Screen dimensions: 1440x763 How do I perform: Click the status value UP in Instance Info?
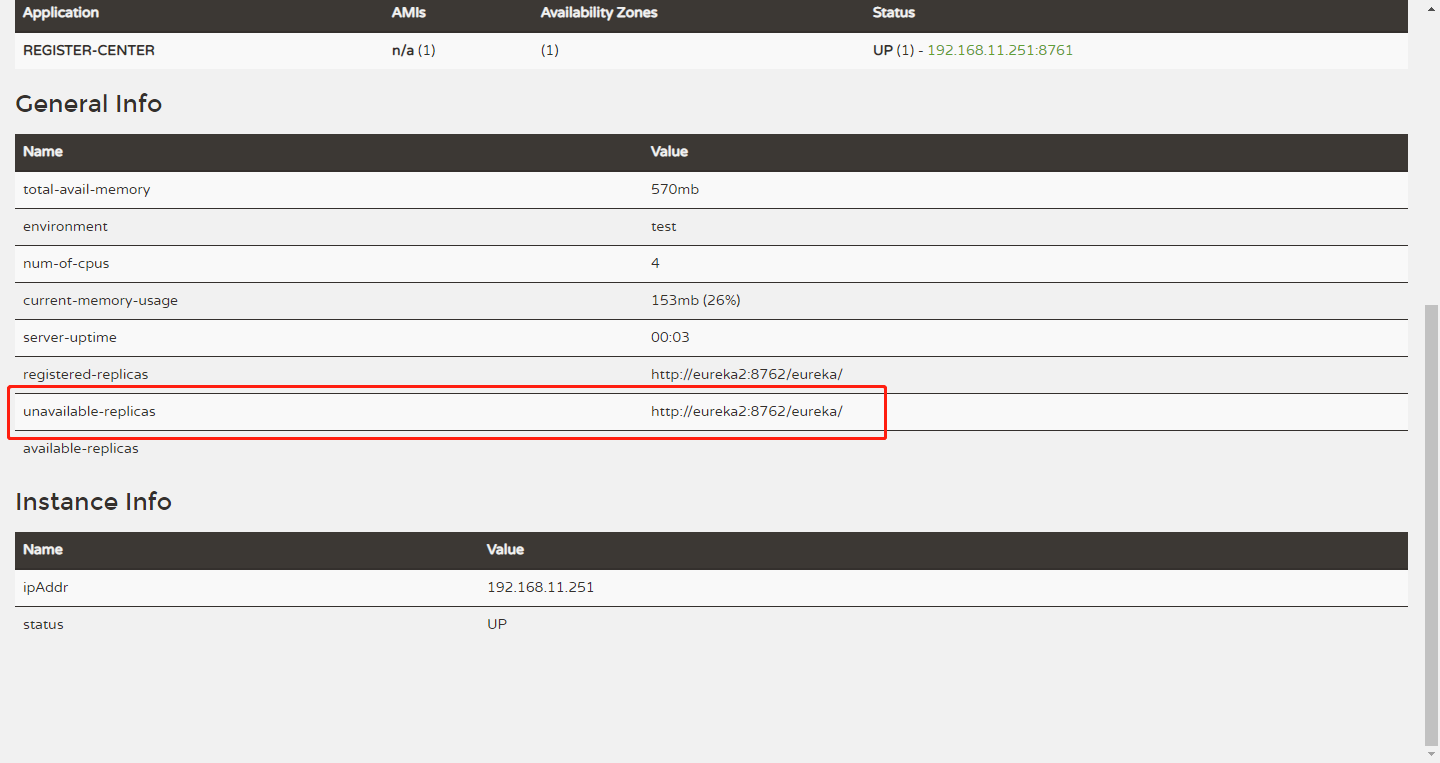pos(497,624)
